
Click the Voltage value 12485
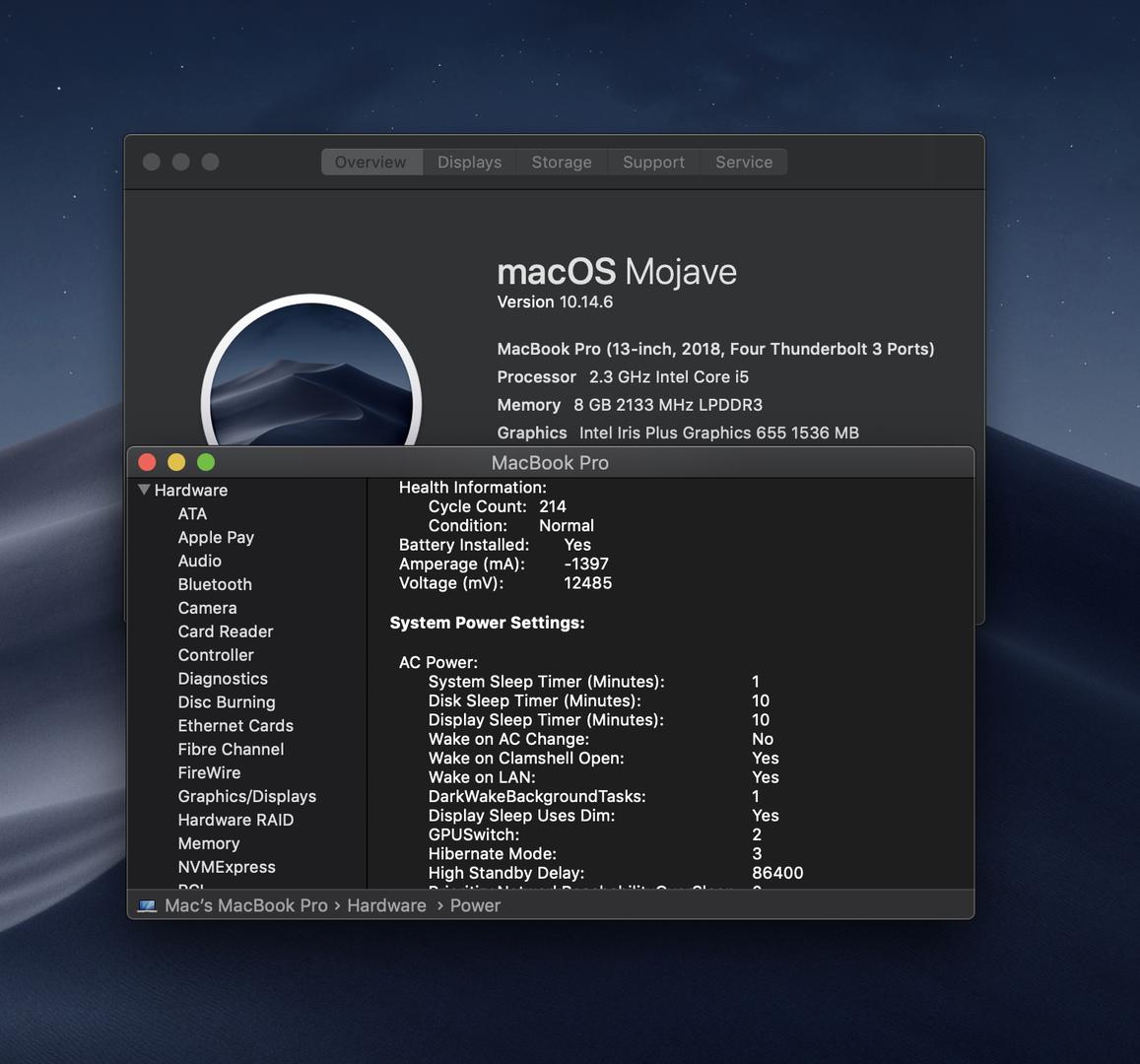[588, 583]
